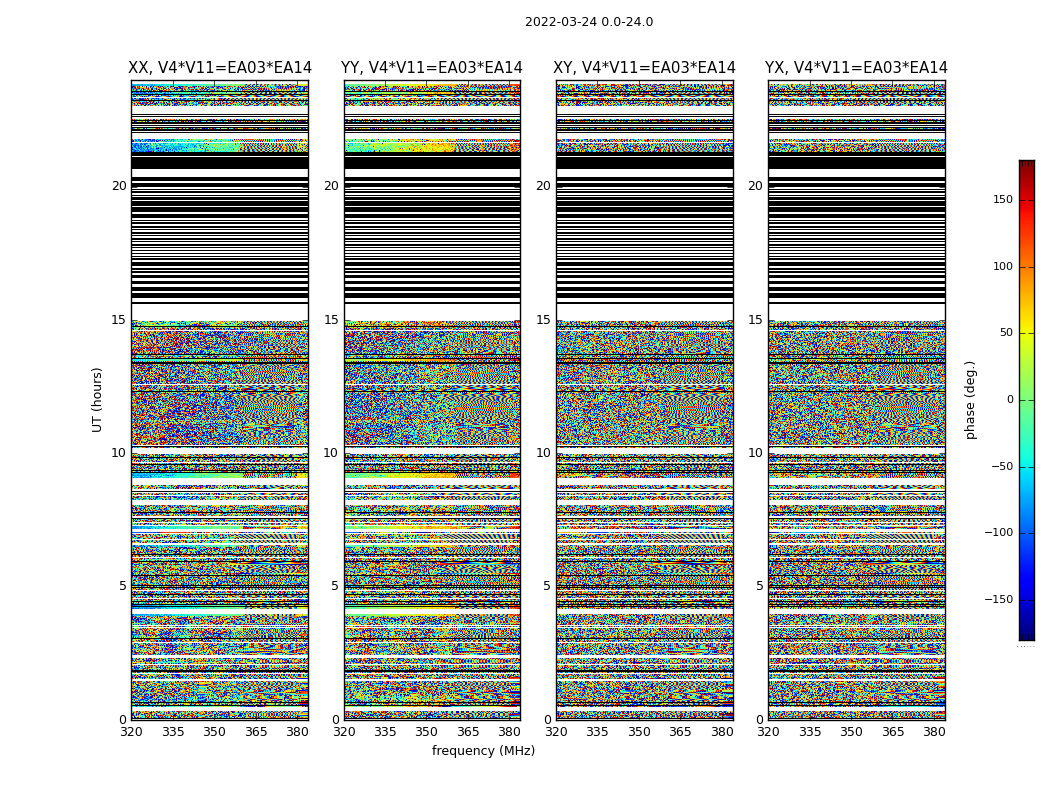Click the 150 colorbar tick label
Screen dimensions: 1050x800
pos(1002,199)
